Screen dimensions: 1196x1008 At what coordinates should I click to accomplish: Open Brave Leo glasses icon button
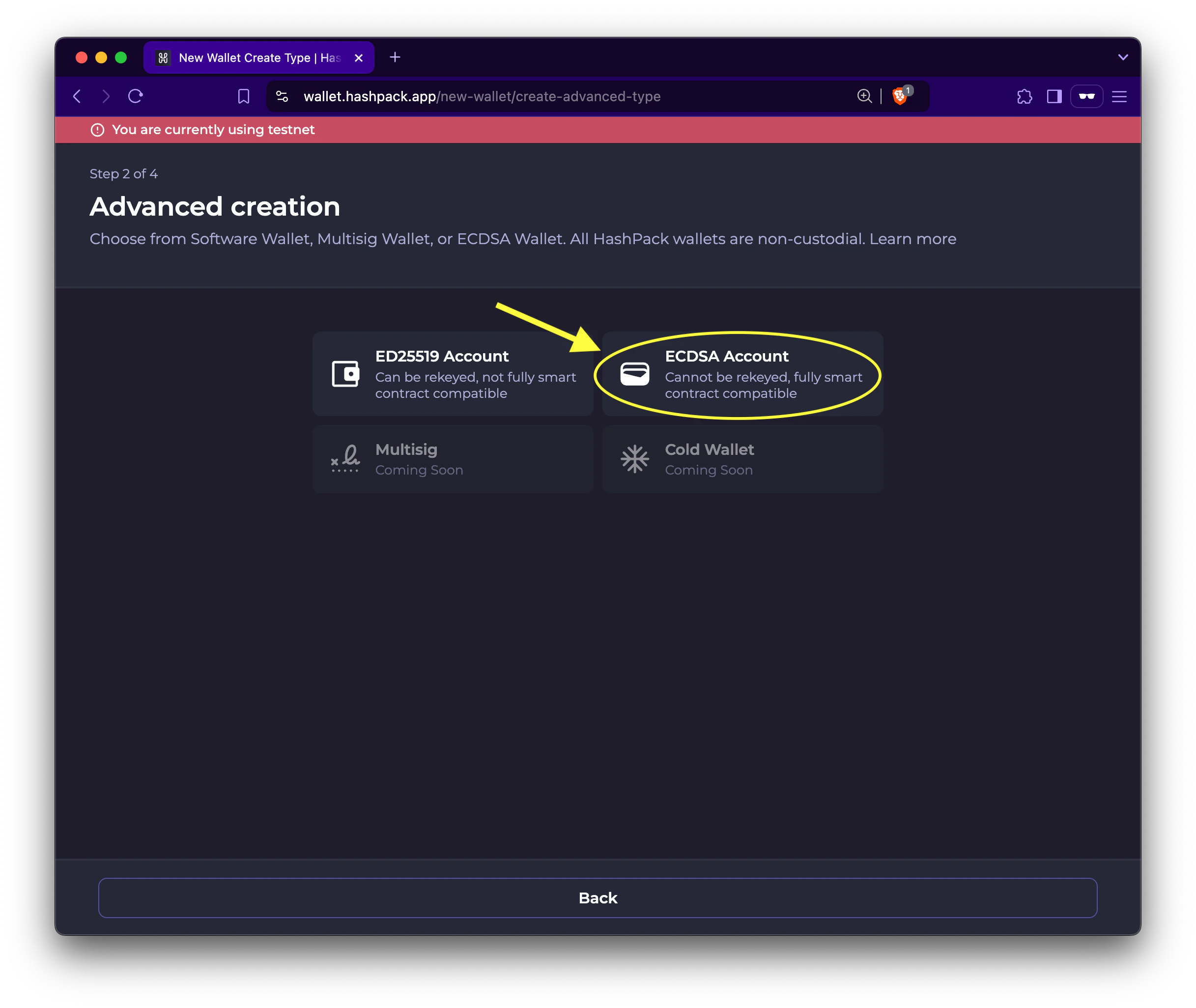click(1086, 97)
